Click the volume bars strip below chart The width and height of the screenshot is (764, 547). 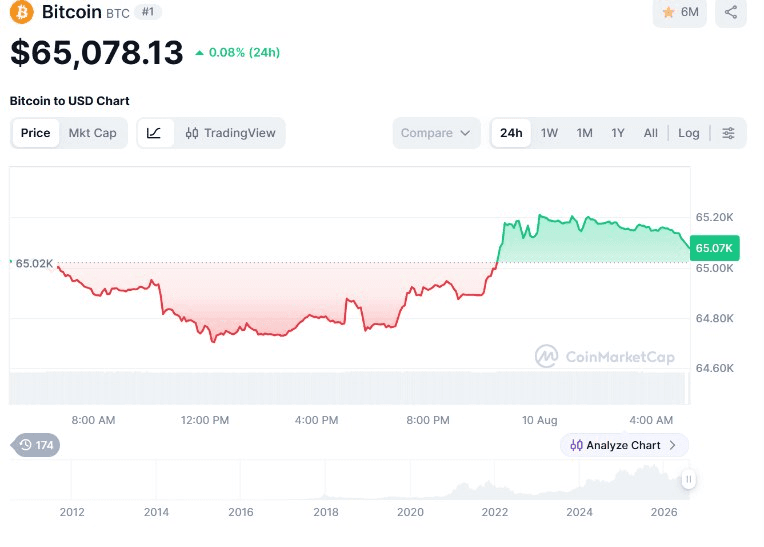[347, 388]
